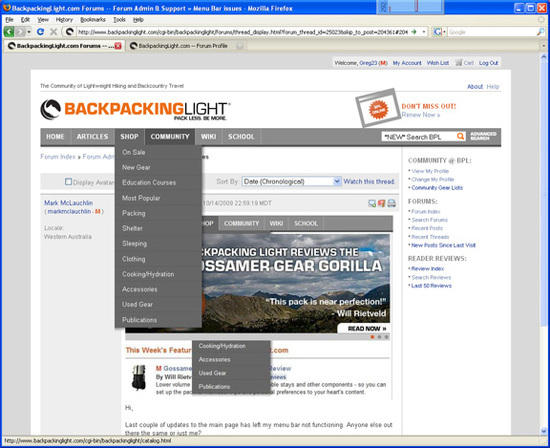The height and width of the screenshot is (448, 550).
Task: Open the Sort By Date (Chronological) dropdown
Action: click(291, 181)
